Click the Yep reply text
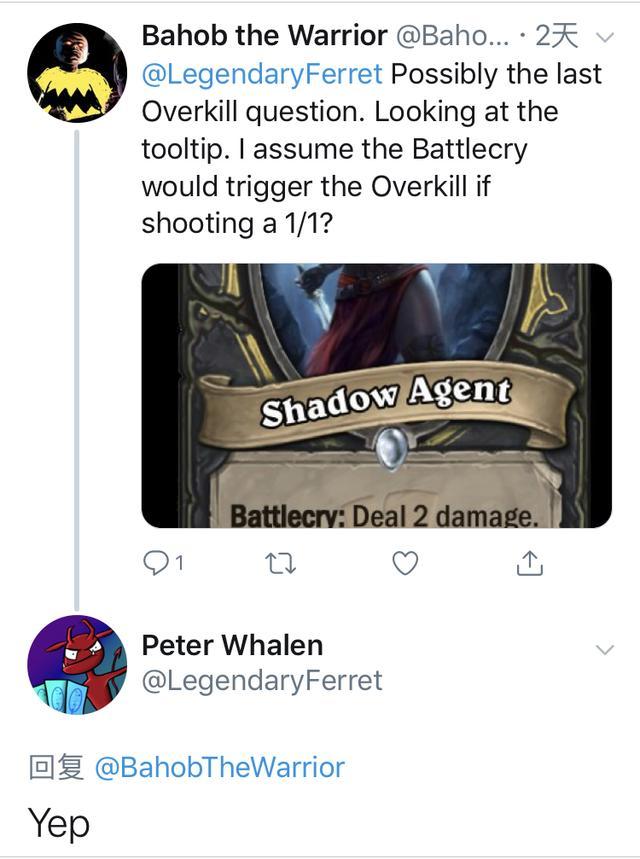 point(59,823)
